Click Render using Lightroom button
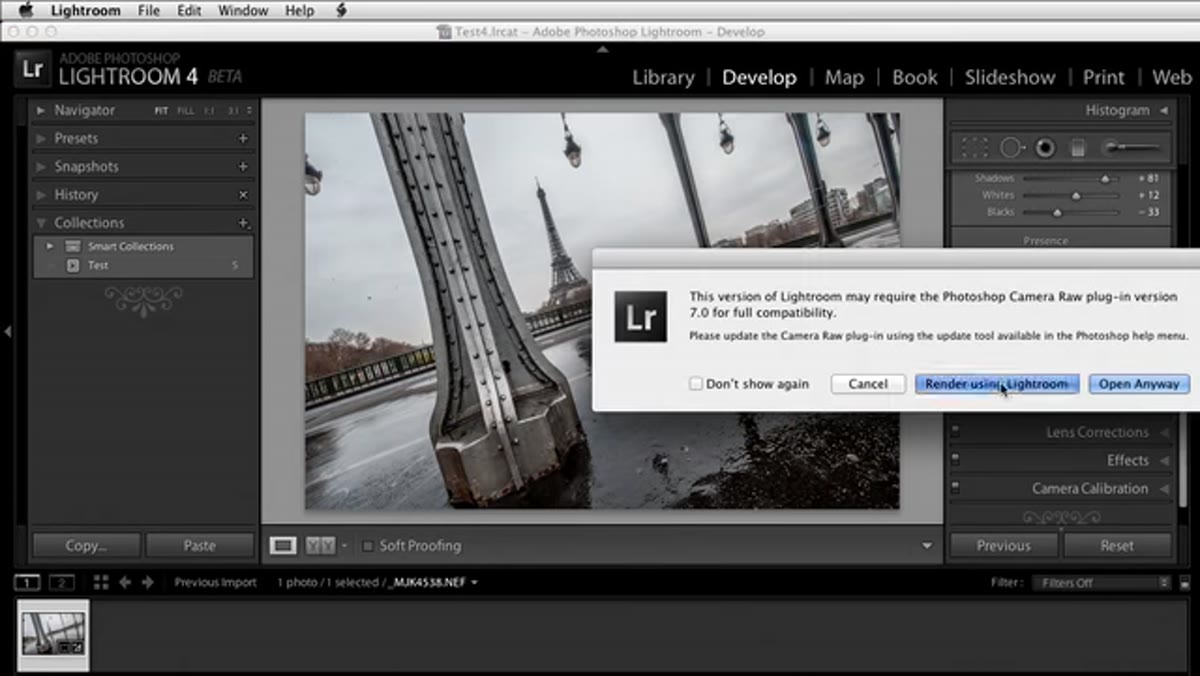Viewport: 1200px width, 676px height. [x=997, y=384]
